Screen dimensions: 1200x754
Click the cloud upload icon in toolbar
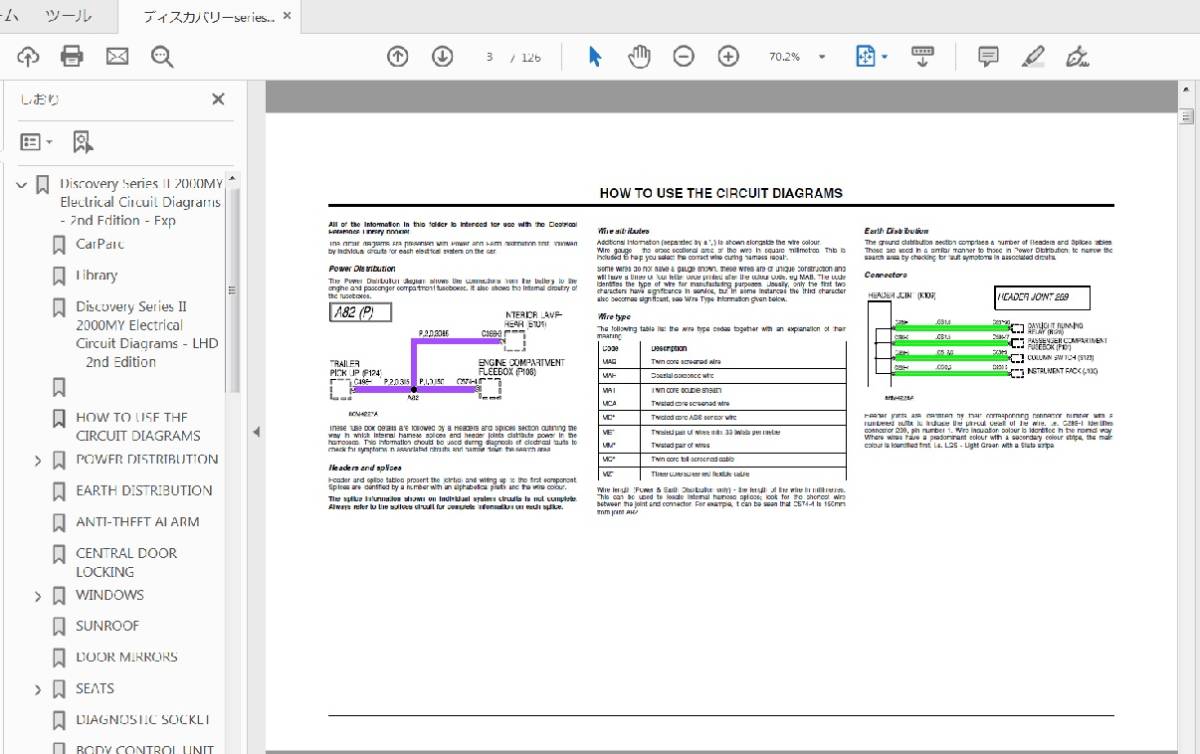point(28,56)
